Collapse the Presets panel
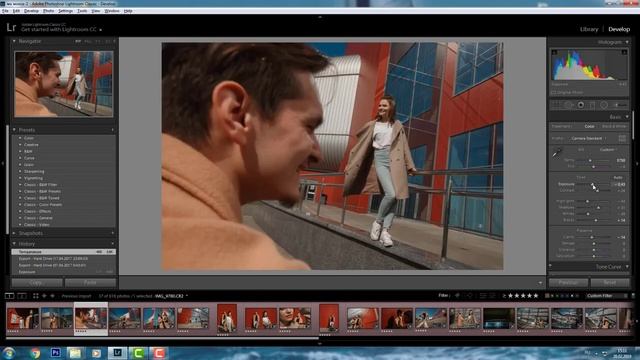The image size is (640, 360). 14,130
